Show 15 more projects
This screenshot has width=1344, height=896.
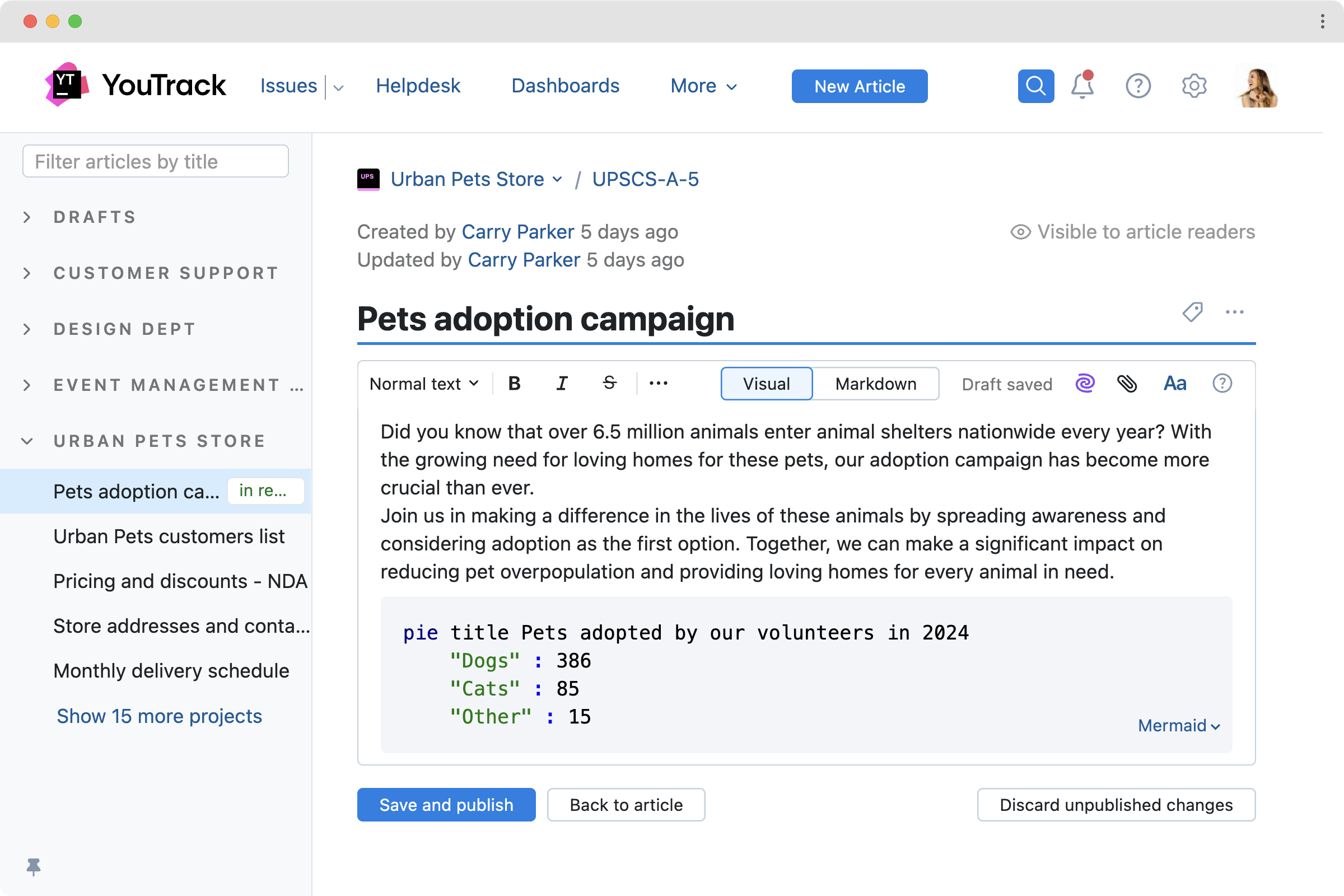[x=159, y=716]
